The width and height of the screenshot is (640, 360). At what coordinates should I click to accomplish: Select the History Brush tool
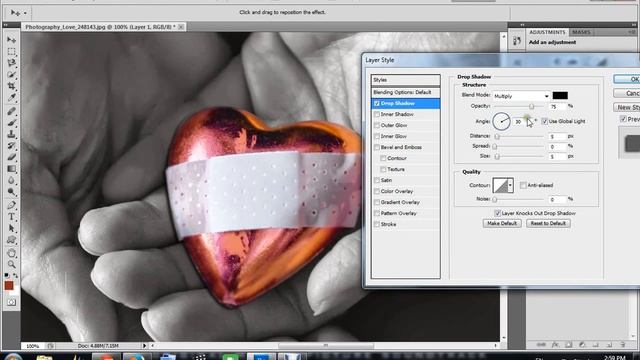coord(11,146)
